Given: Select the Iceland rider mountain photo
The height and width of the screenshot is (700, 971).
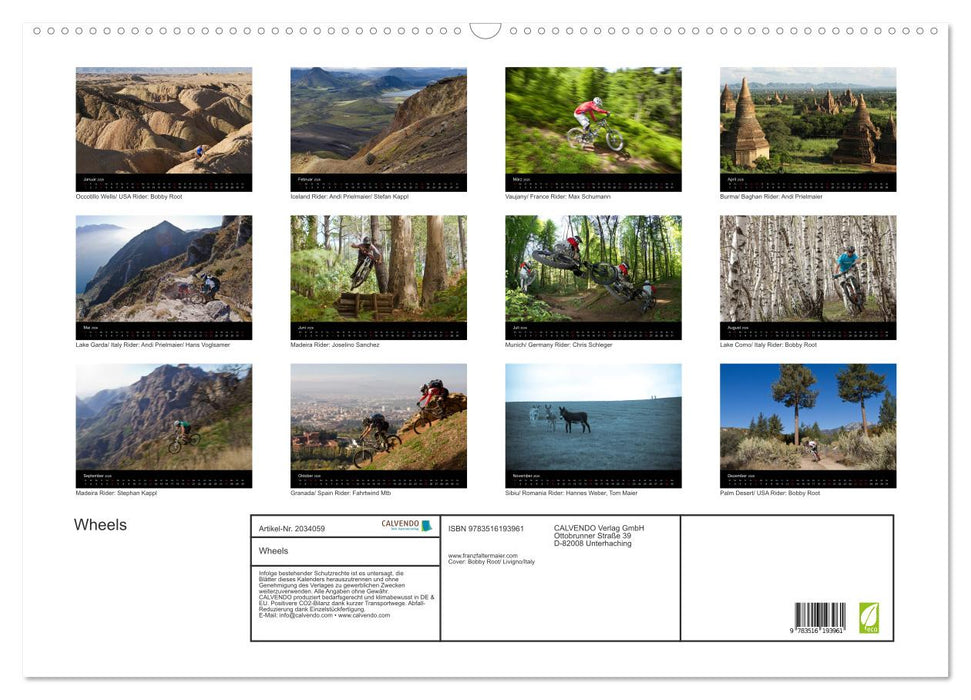Looking at the screenshot, I should click(x=378, y=121).
